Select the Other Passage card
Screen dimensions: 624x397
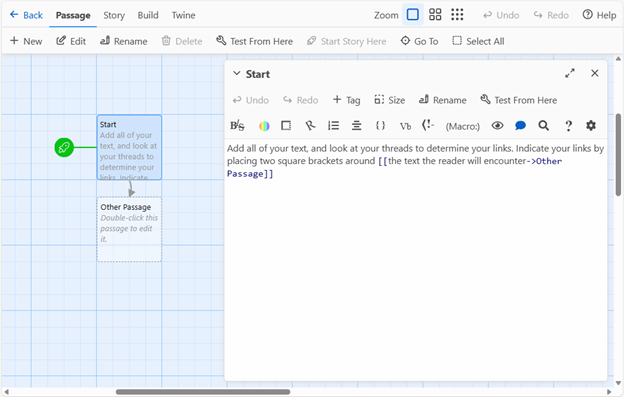pyautogui.click(x=129, y=229)
